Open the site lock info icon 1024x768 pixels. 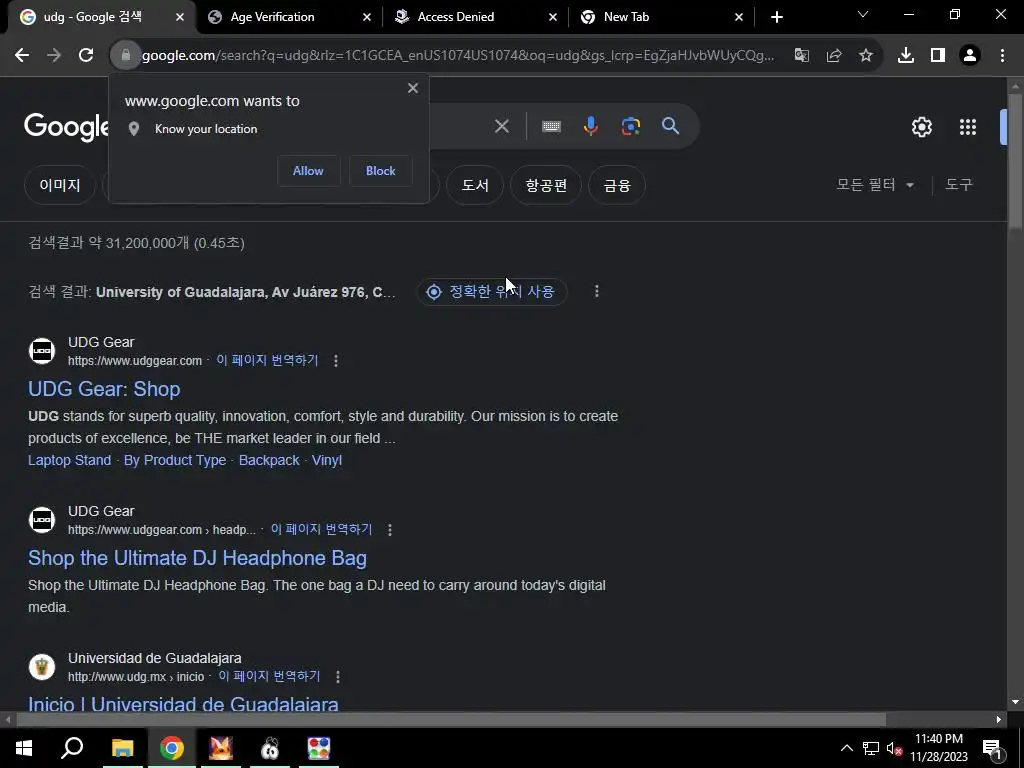pos(126,56)
